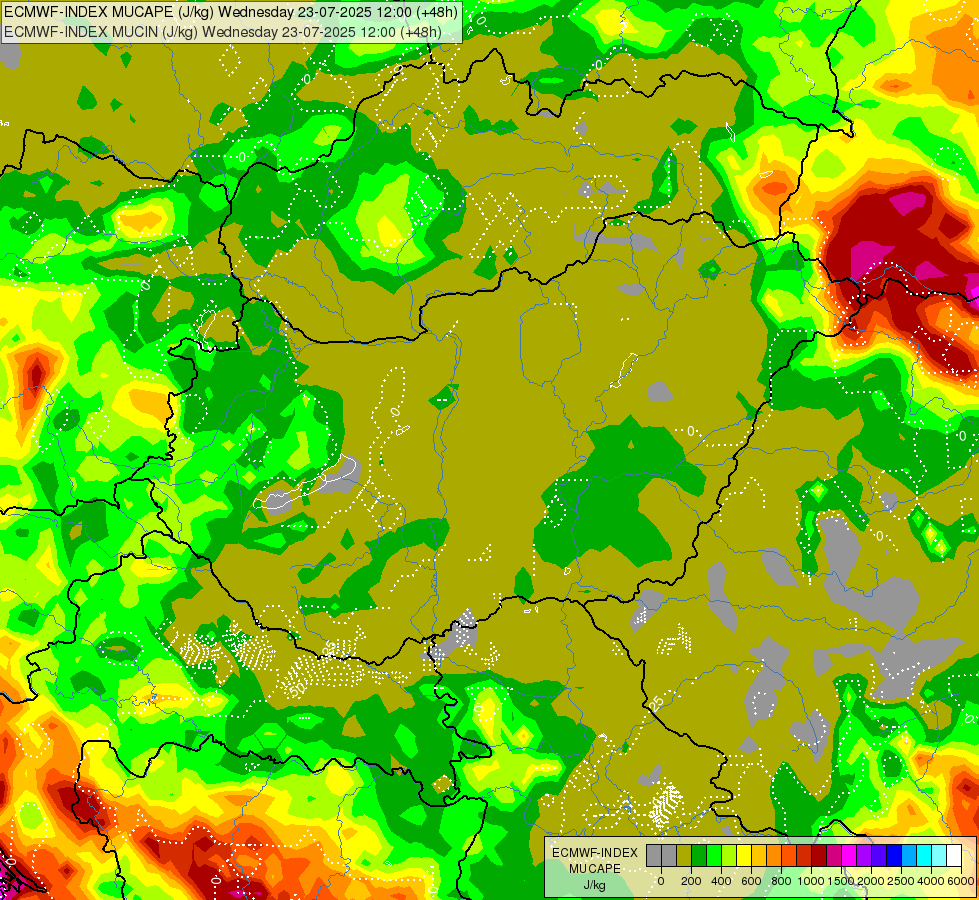This screenshot has height=900, width=979.
Task: Pick the dark green legend swatch
Action: (699, 855)
